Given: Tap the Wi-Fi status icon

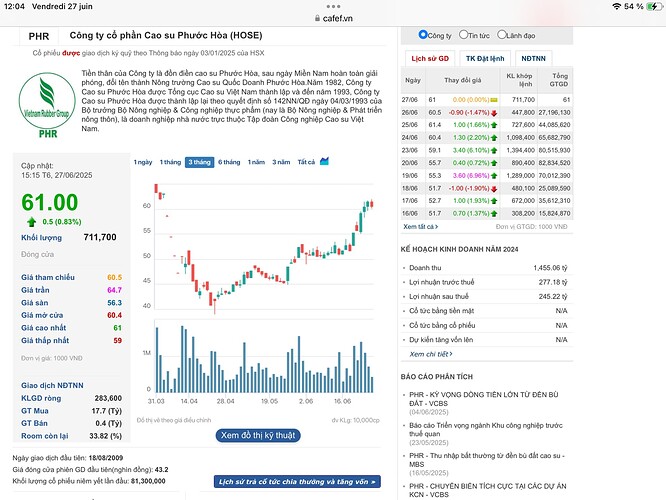Looking at the screenshot, I should 617,6.
